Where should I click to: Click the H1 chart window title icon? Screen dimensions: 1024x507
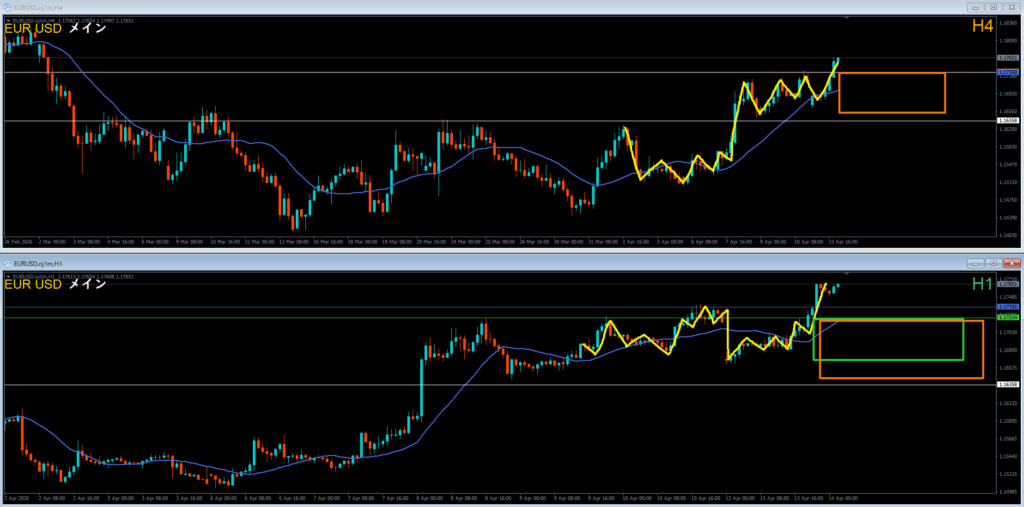click(x=7, y=263)
